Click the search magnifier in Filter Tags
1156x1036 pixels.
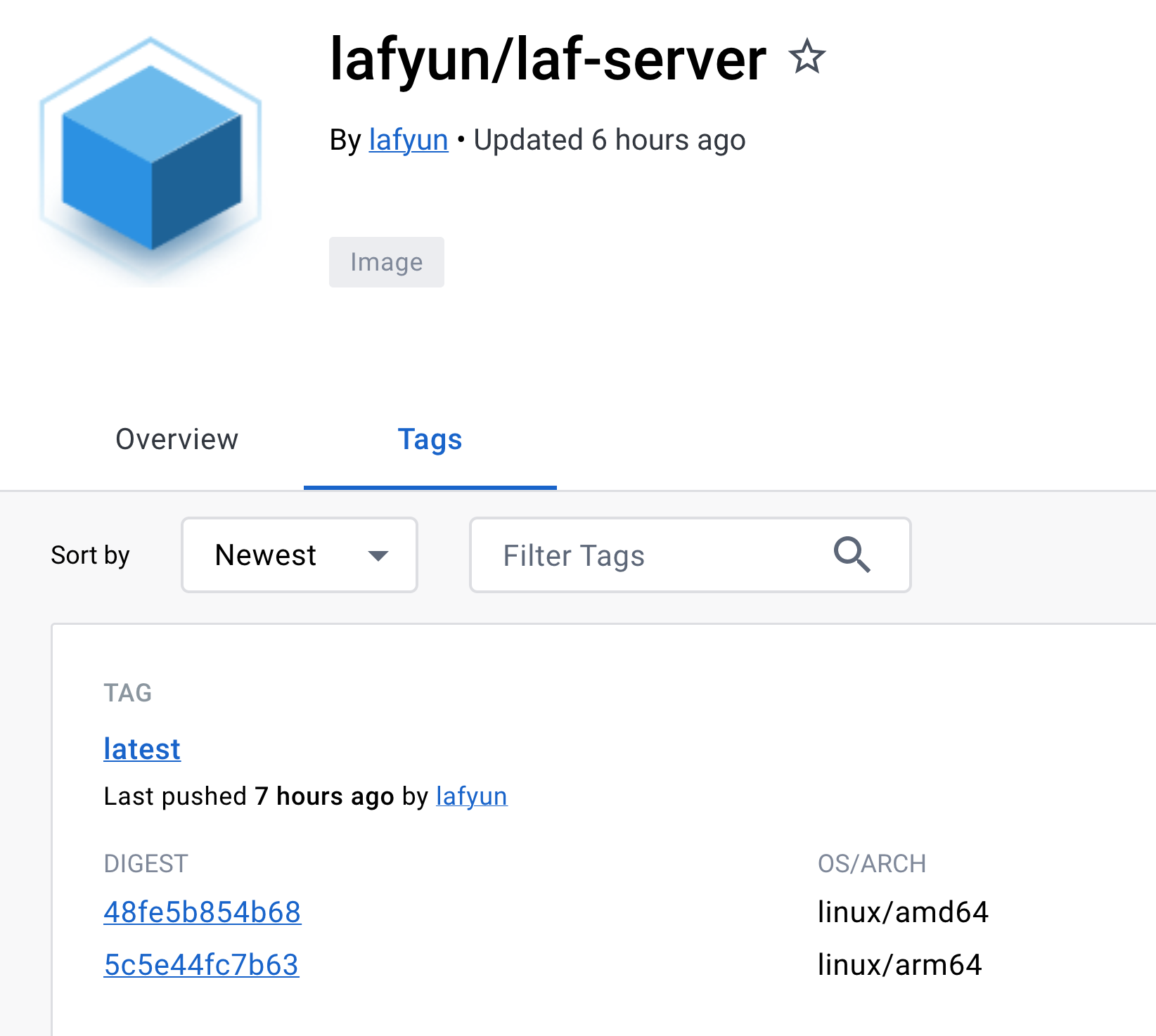click(x=852, y=555)
